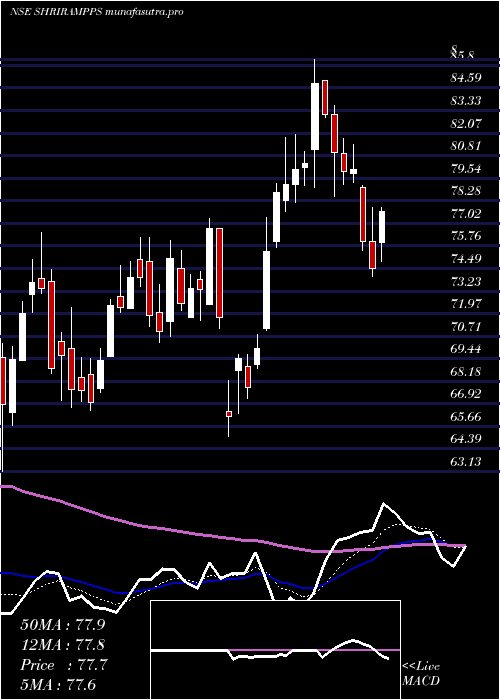500x700 pixels.
Task: Click the 63.13 price axis label
Action: (x=466, y=462)
